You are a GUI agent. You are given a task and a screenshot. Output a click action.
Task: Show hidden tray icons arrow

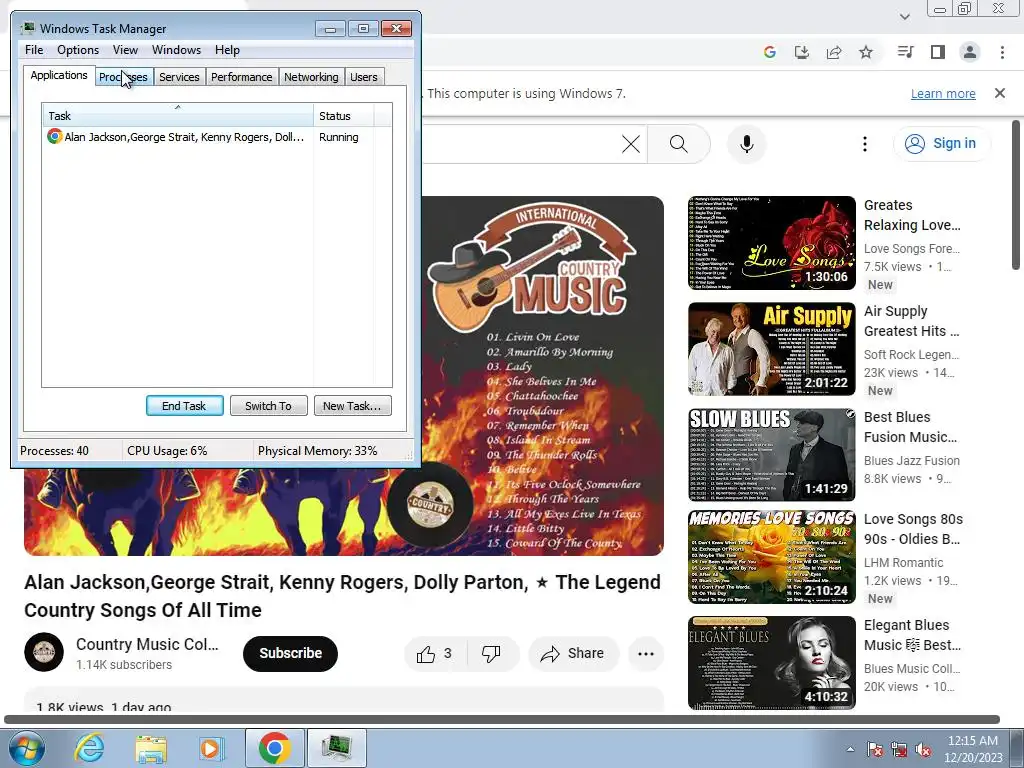point(850,749)
